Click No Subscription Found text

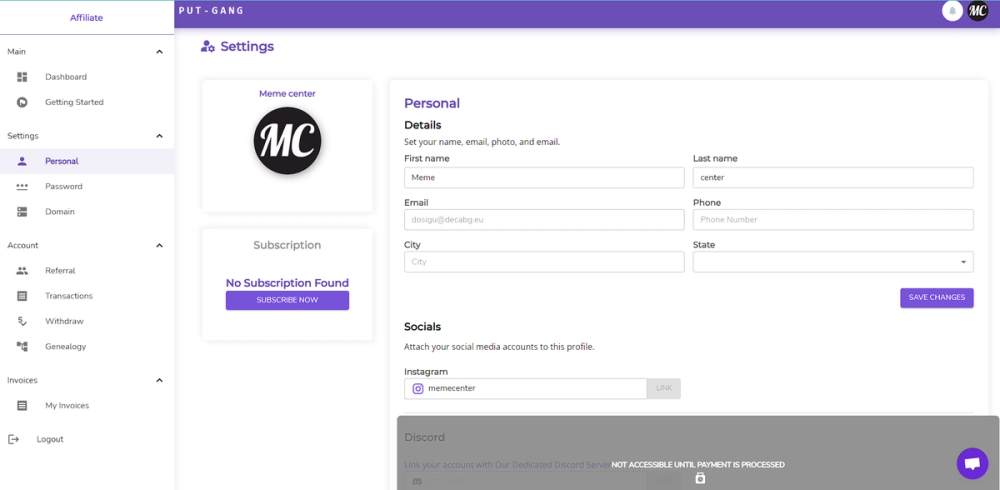(x=287, y=283)
